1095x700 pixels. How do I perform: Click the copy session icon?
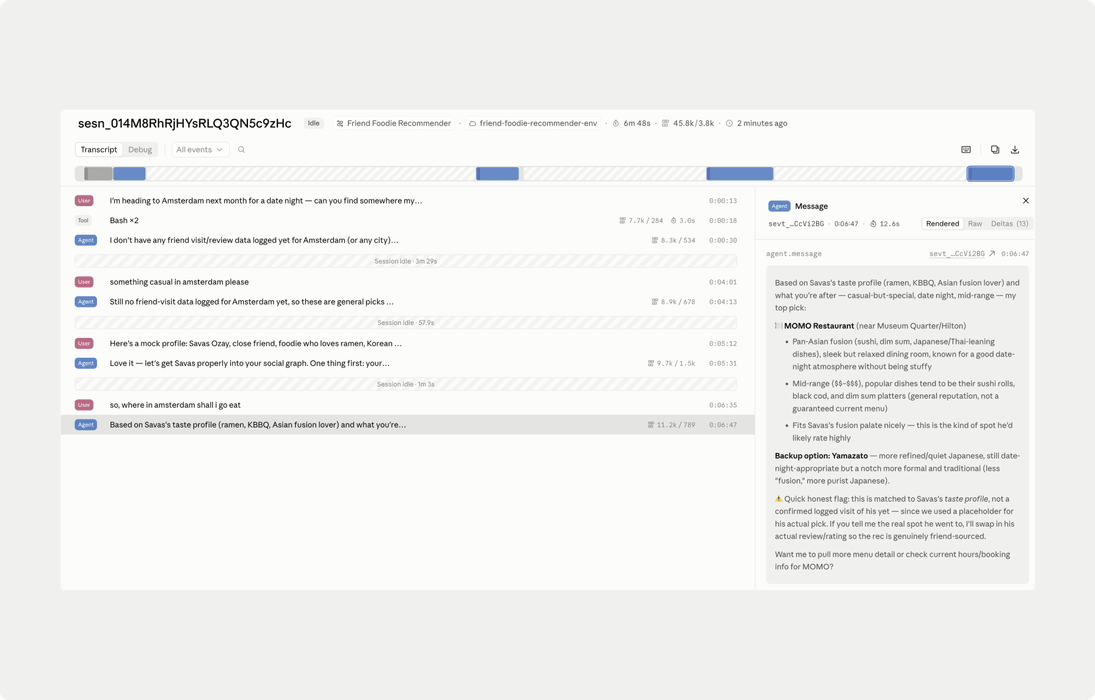point(995,150)
